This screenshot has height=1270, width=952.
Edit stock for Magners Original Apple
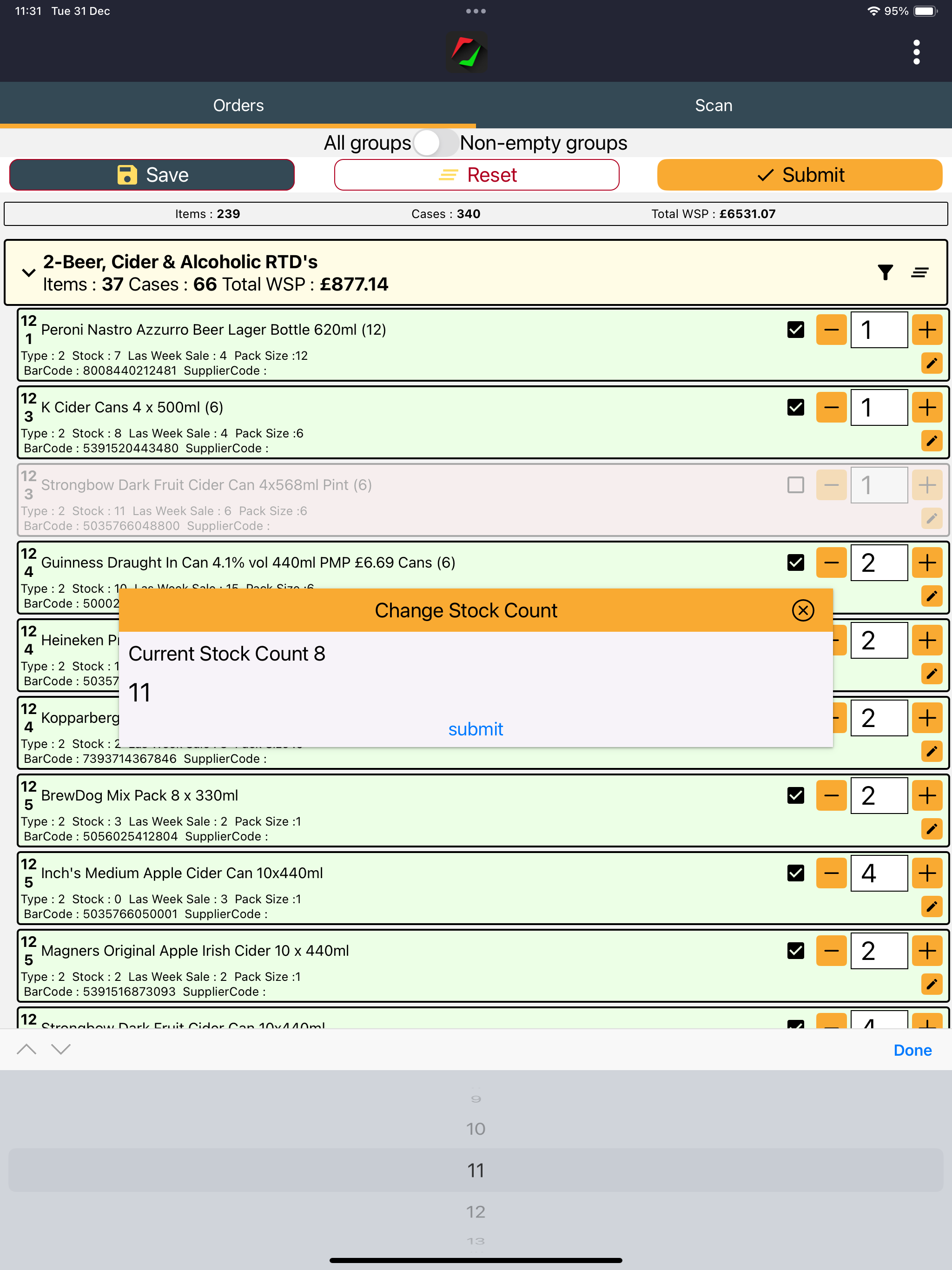pos(932,984)
